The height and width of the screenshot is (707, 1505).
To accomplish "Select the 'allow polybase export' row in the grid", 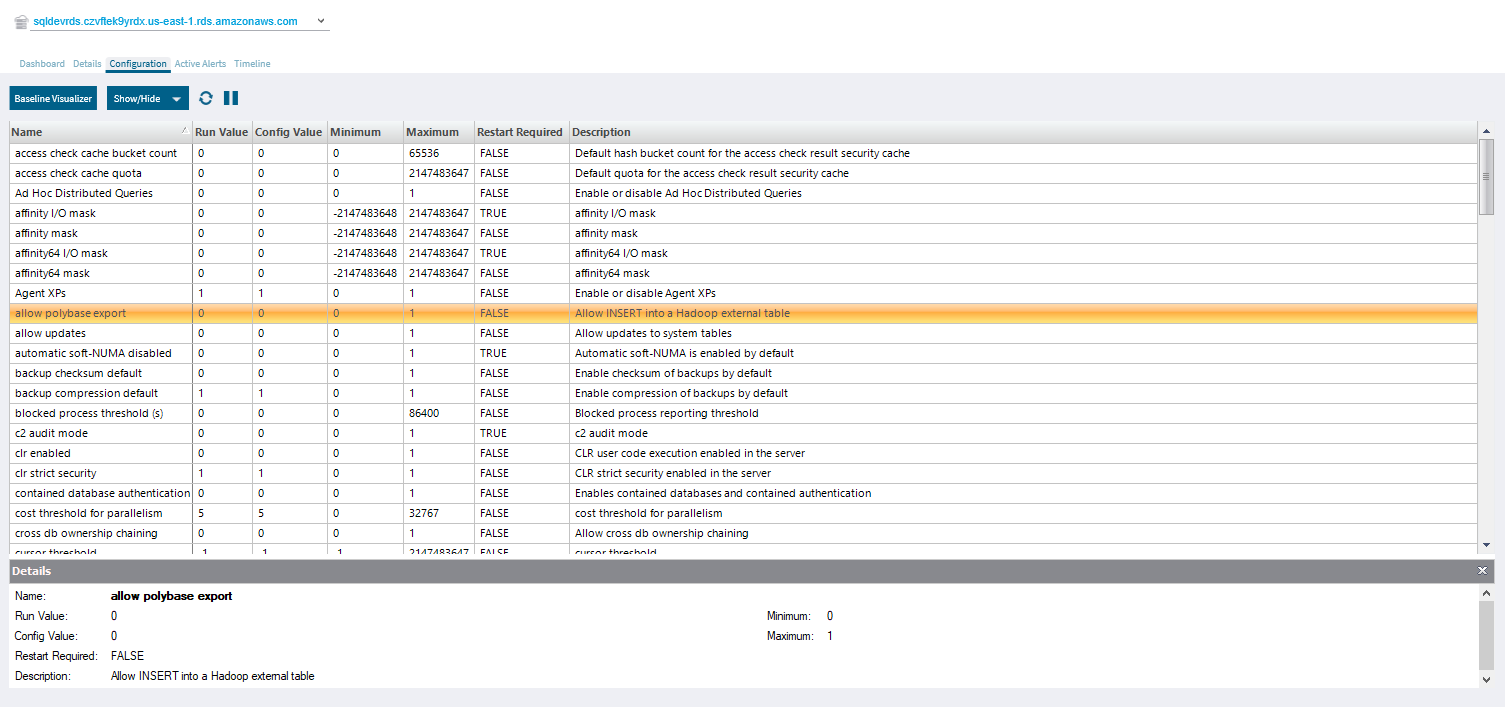I will tap(743, 313).
